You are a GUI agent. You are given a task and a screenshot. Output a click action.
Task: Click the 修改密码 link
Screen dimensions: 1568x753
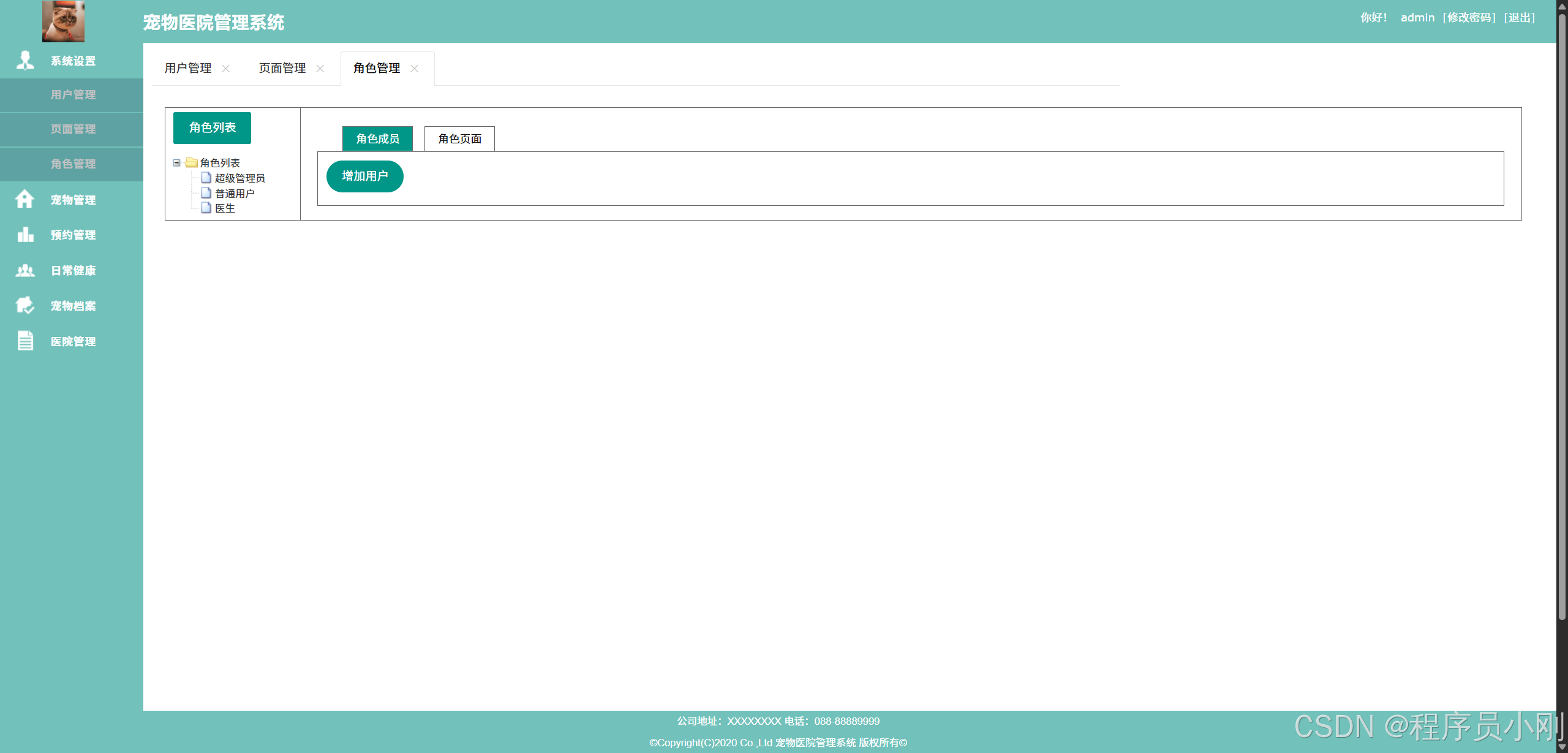click(x=1469, y=17)
